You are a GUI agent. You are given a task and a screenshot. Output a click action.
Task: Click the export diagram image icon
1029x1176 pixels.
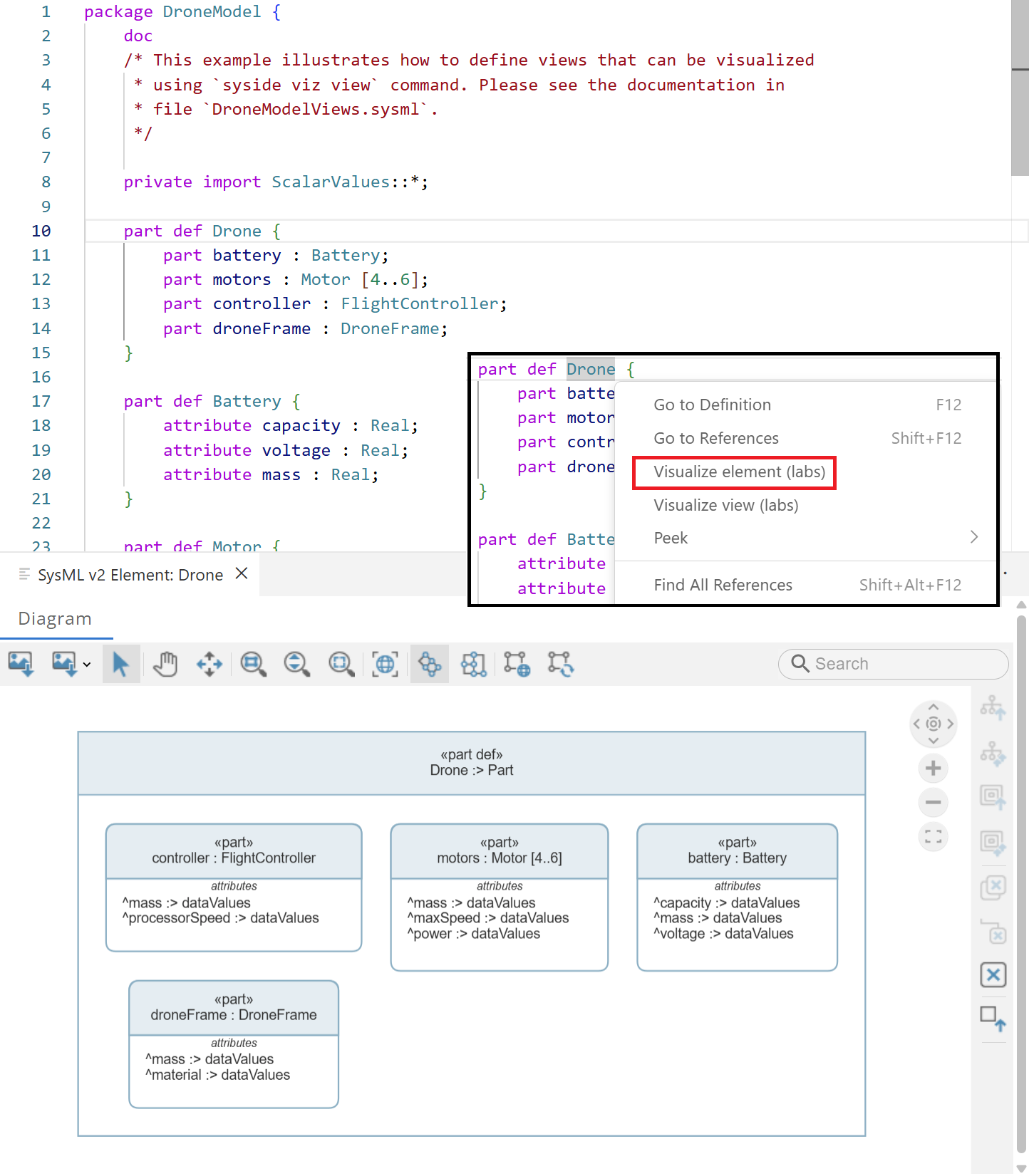pos(21,664)
